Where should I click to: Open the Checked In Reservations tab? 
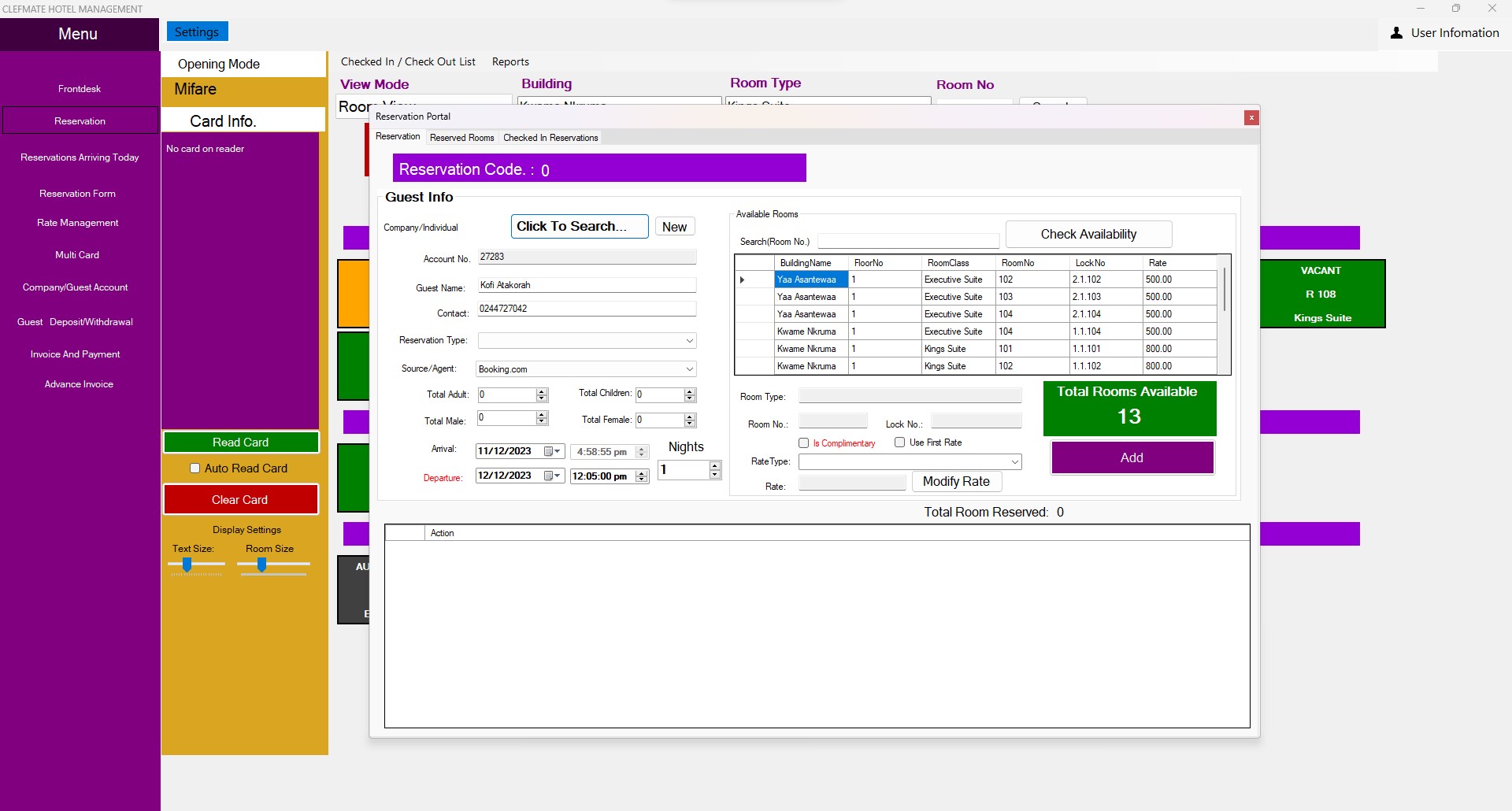550,138
